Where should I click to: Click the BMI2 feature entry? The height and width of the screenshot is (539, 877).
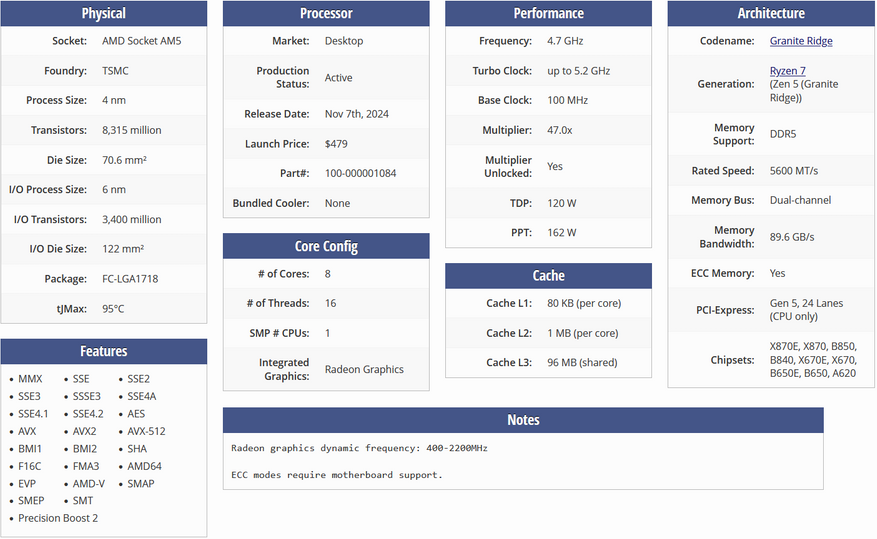point(84,449)
